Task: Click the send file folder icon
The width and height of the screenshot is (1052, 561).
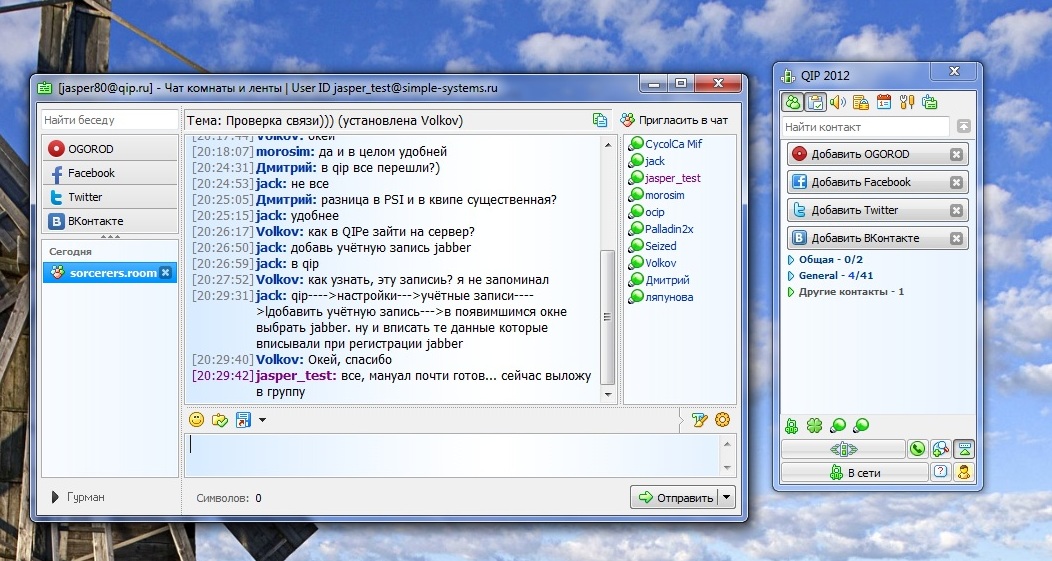Action: [x=220, y=420]
